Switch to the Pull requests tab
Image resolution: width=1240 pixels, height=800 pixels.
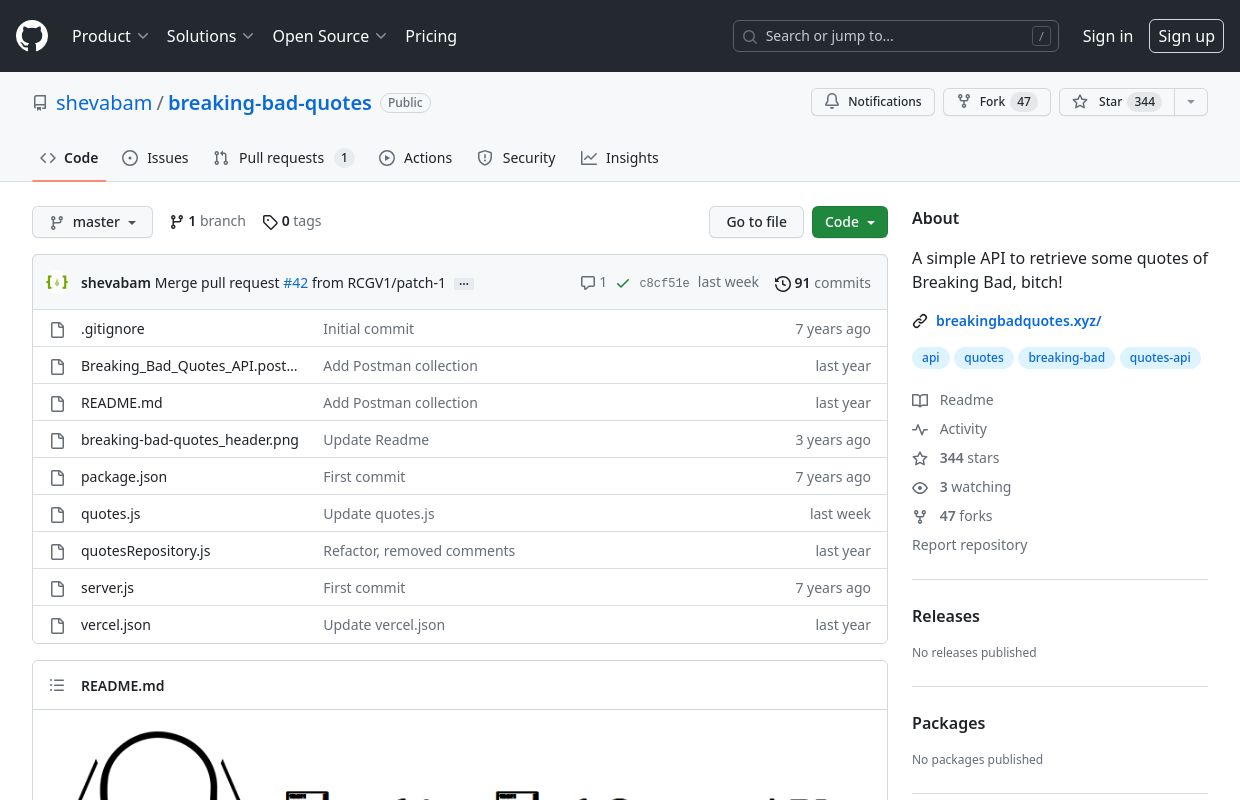tap(284, 158)
